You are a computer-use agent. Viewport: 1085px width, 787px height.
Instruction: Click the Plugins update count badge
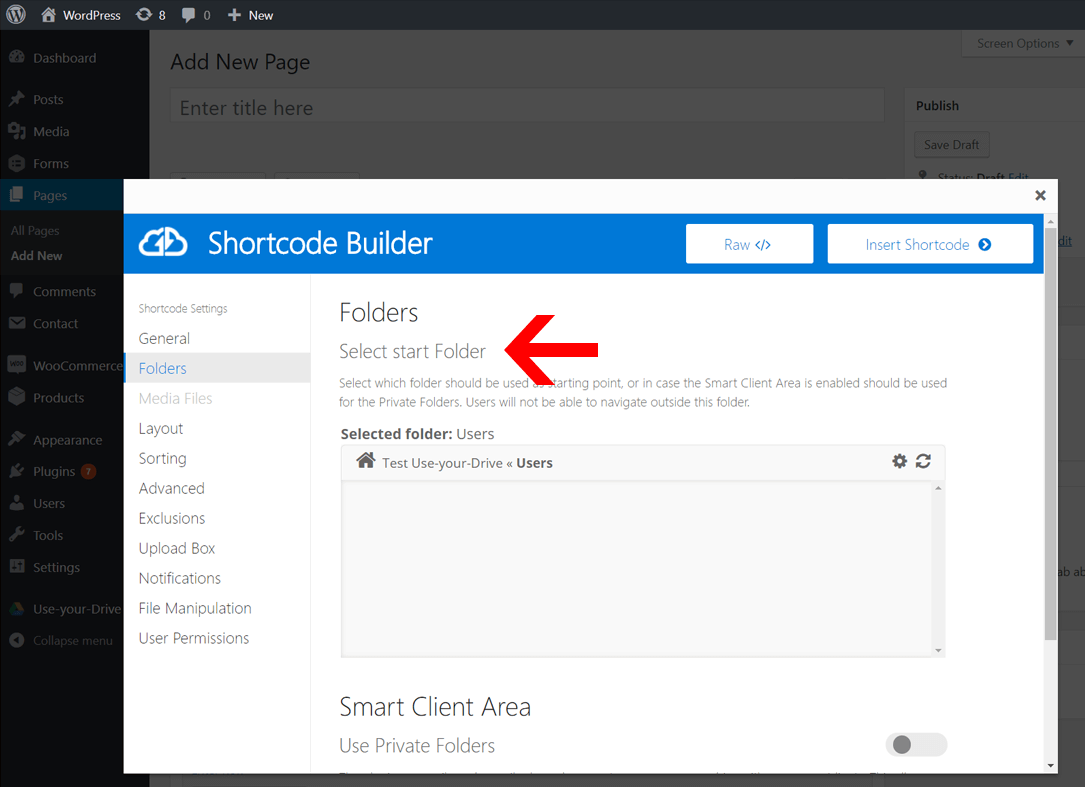pos(88,472)
